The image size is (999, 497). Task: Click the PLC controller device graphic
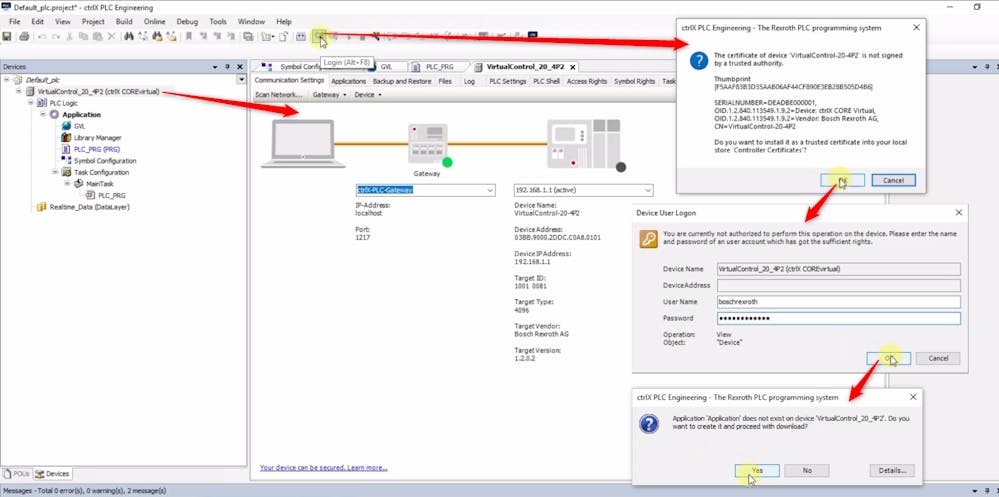[583, 144]
